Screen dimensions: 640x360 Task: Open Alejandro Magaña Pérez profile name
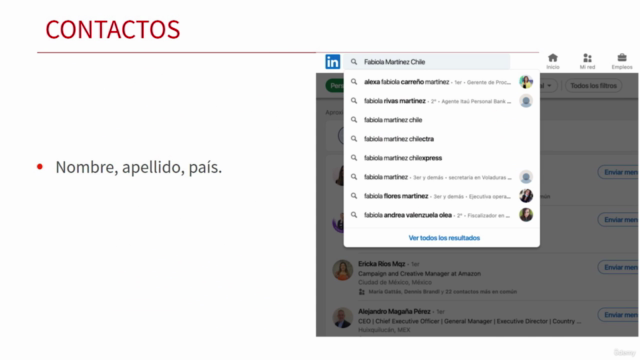(x=394, y=311)
